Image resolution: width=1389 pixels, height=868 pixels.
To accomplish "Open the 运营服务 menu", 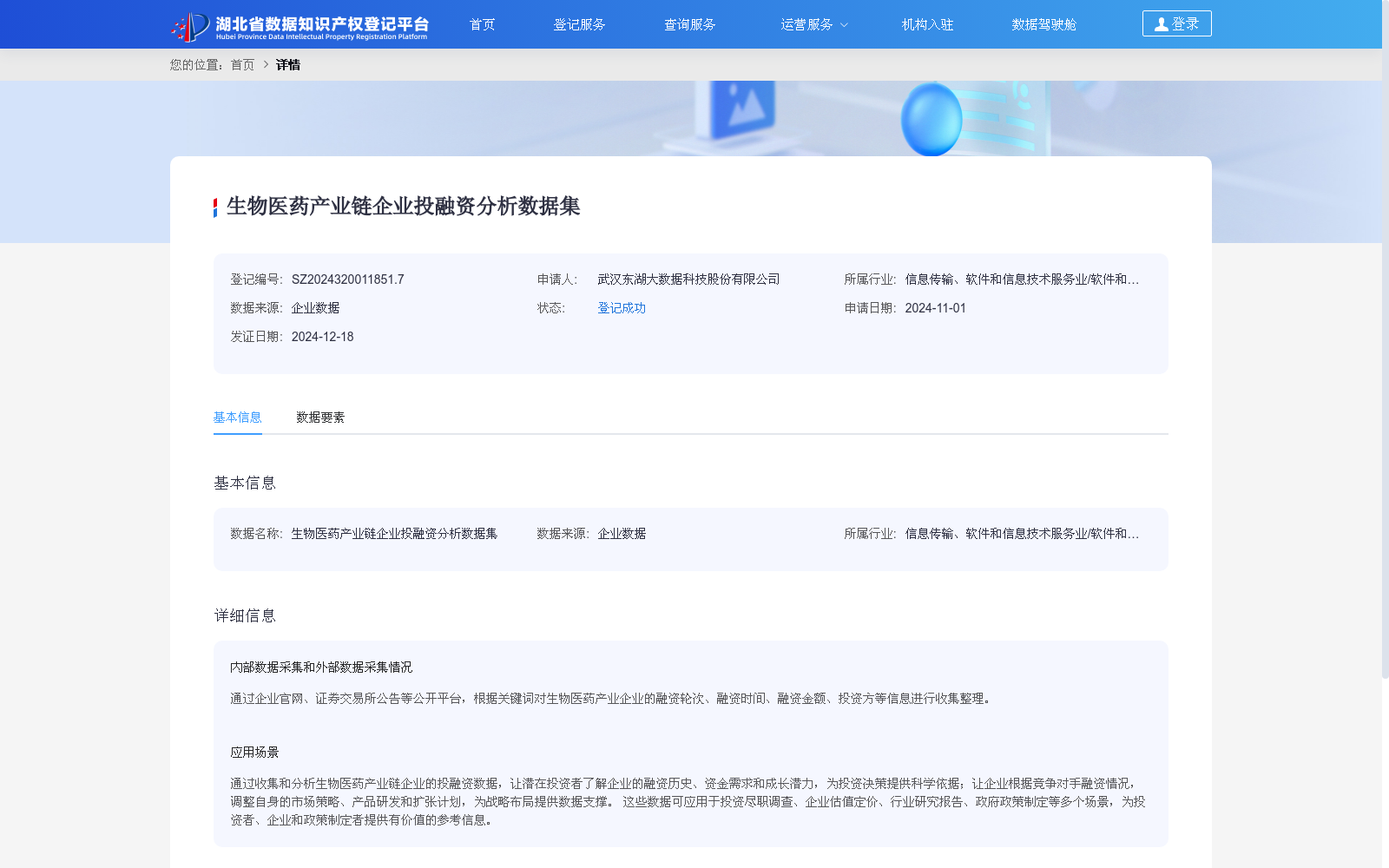I will [806, 24].
